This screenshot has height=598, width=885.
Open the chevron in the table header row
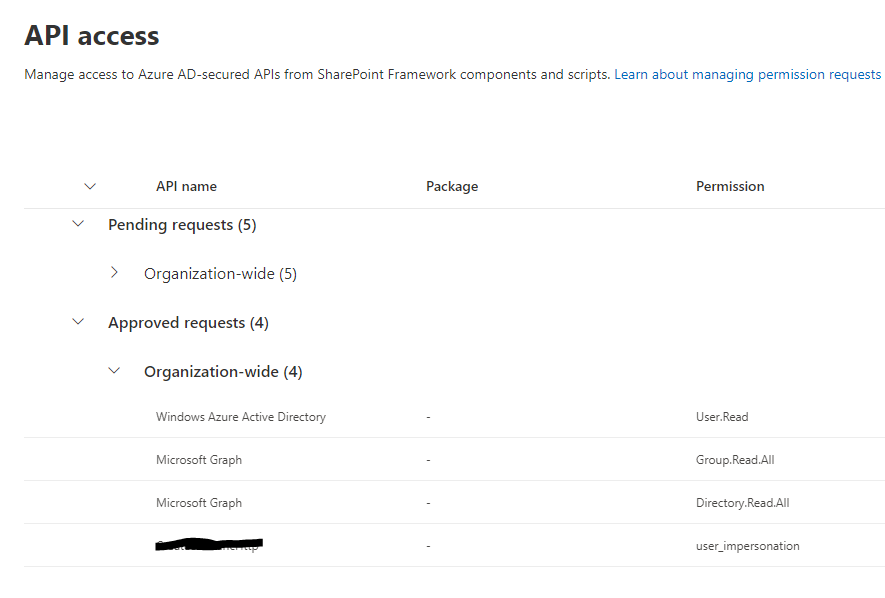click(90, 186)
